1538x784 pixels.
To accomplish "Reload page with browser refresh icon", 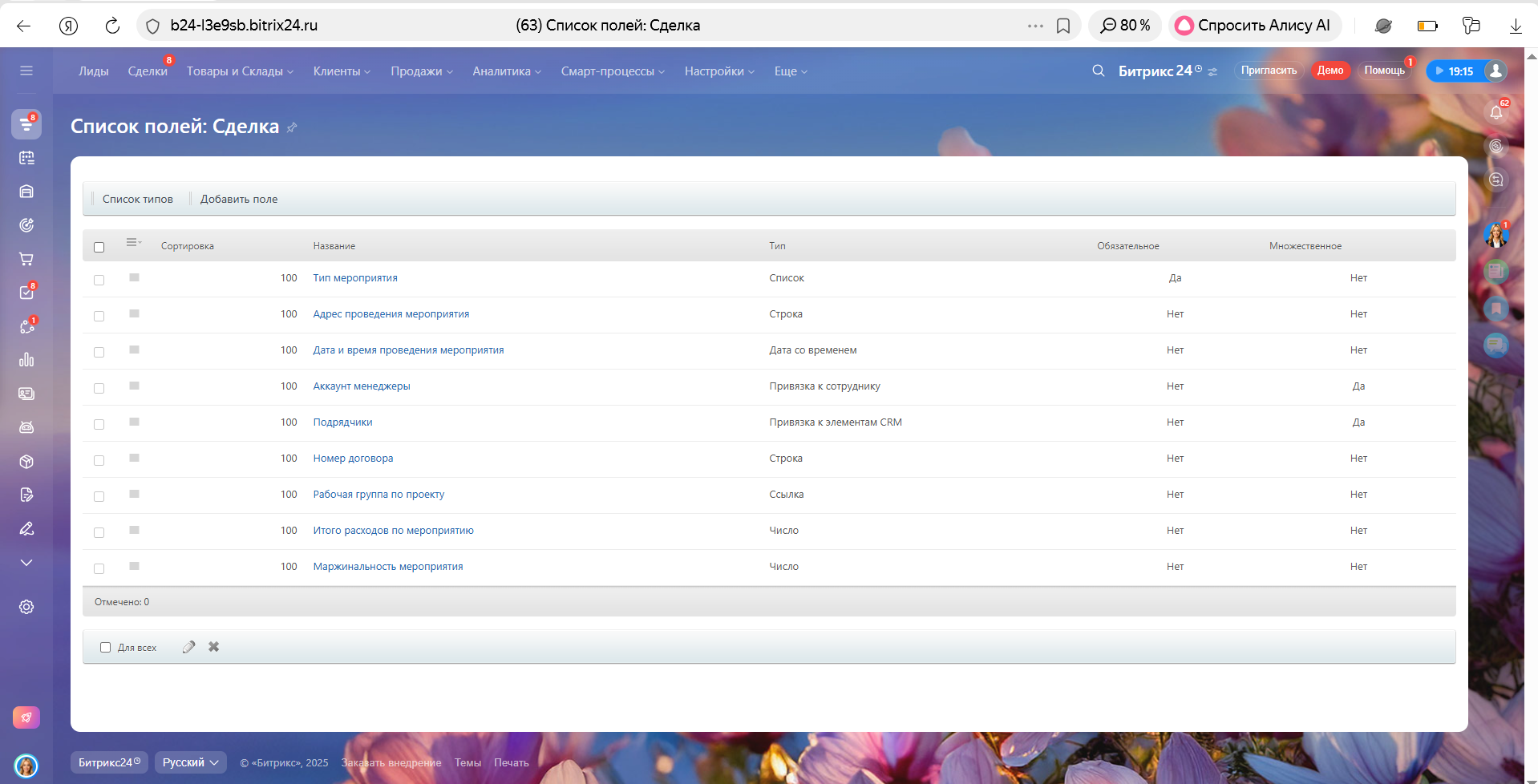I will [112, 26].
